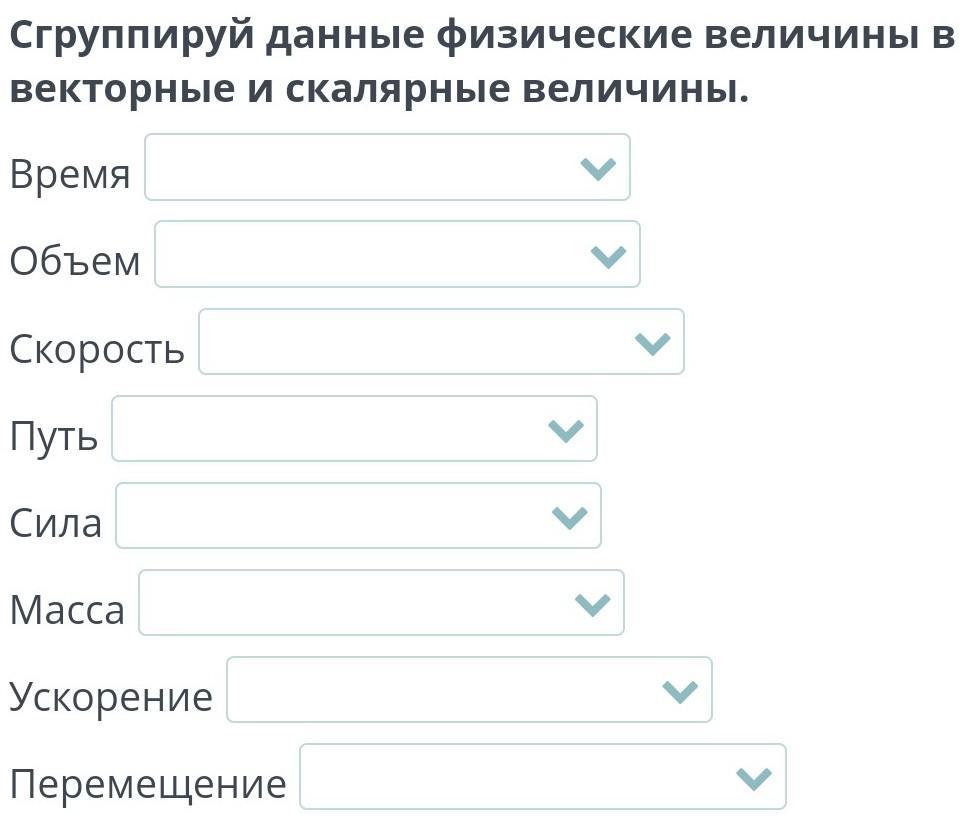Image resolution: width=964 pixels, height=826 pixels.
Task: Click the chevron arrow beside Объем
Action: click(x=608, y=256)
